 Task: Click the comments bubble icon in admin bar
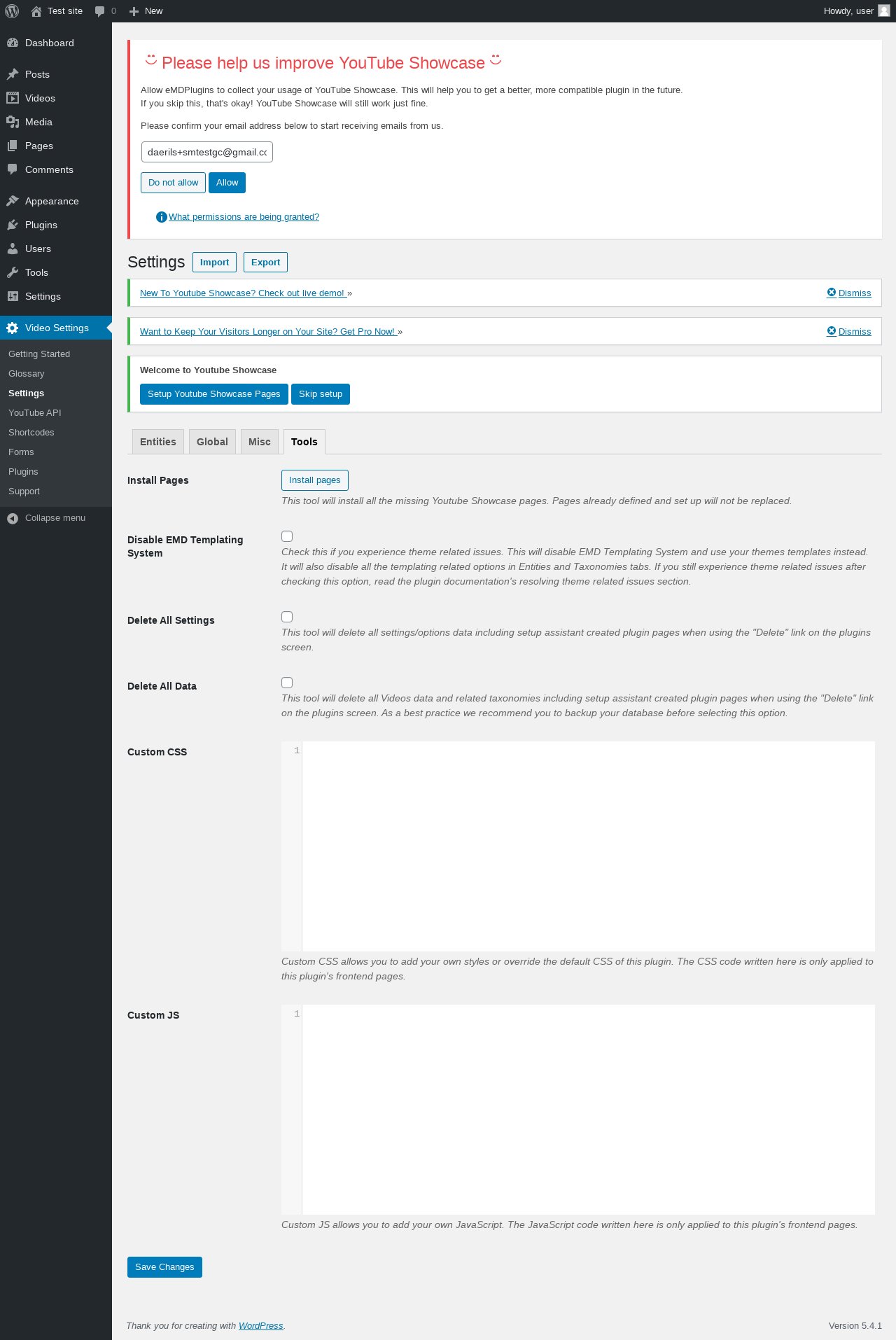(x=100, y=11)
